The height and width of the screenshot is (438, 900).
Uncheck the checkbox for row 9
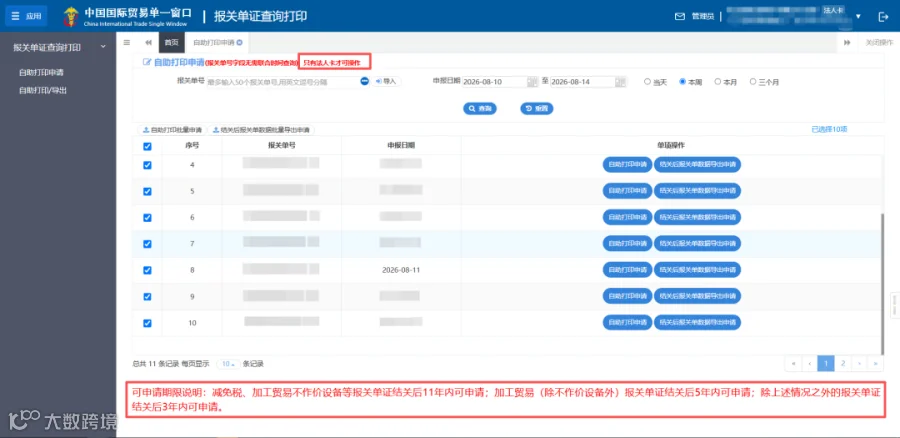[147, 296]
